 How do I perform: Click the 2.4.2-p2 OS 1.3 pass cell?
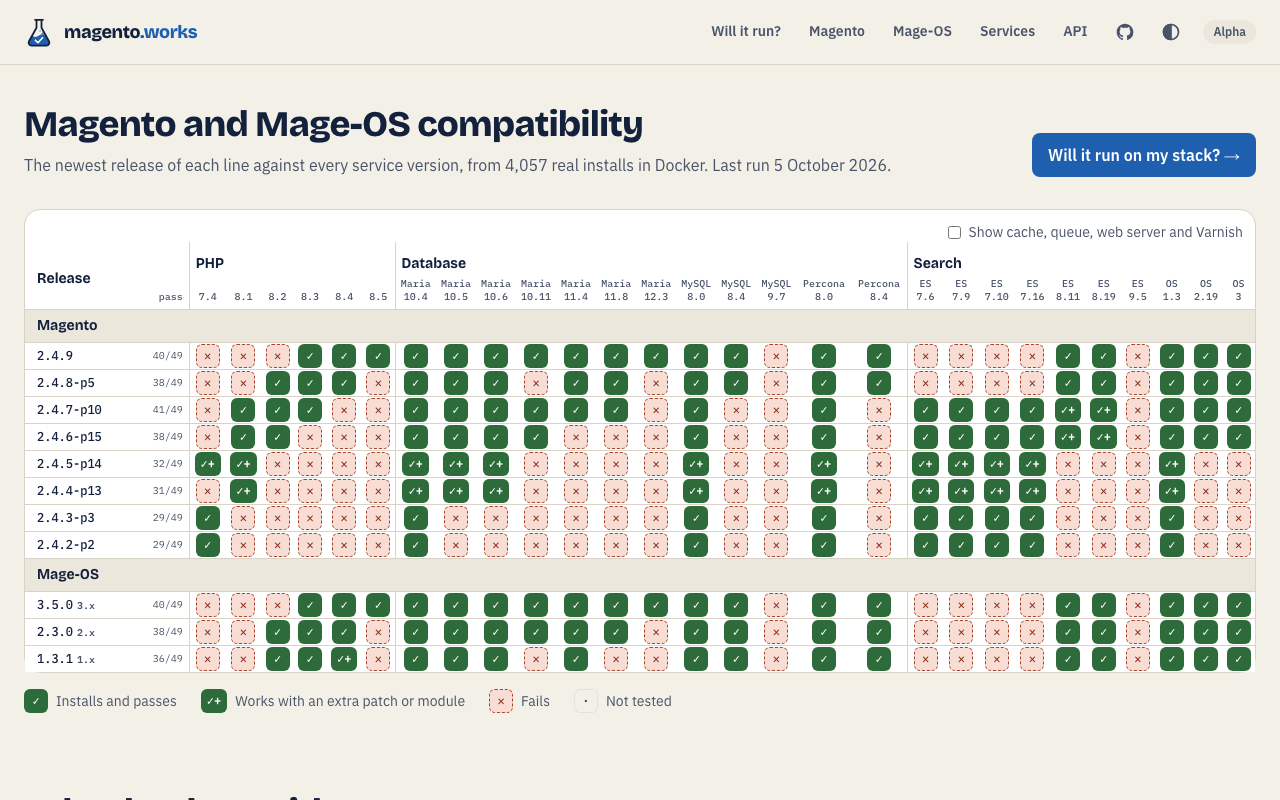[x=1172, y=545]
